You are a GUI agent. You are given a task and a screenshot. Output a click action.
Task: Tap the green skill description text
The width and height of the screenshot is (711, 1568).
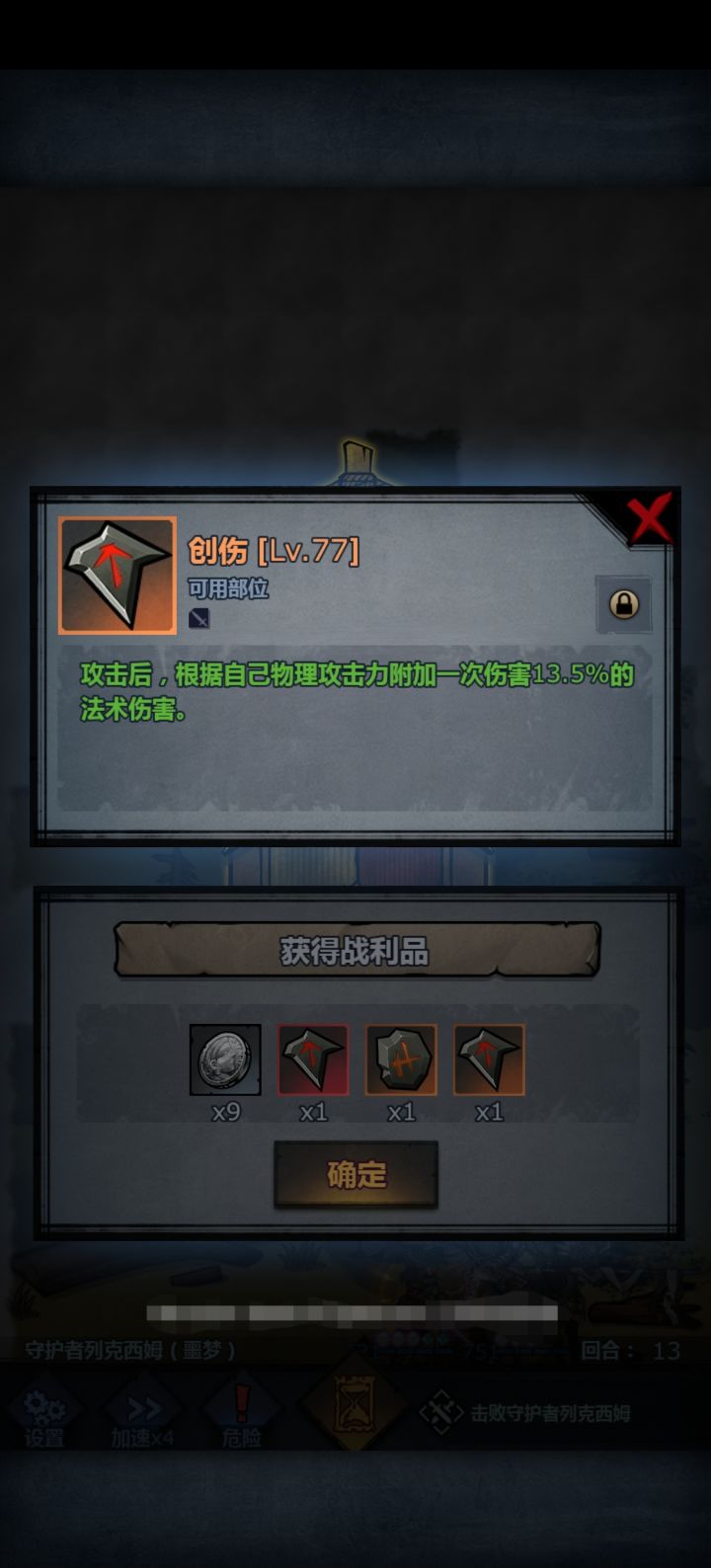356,691
